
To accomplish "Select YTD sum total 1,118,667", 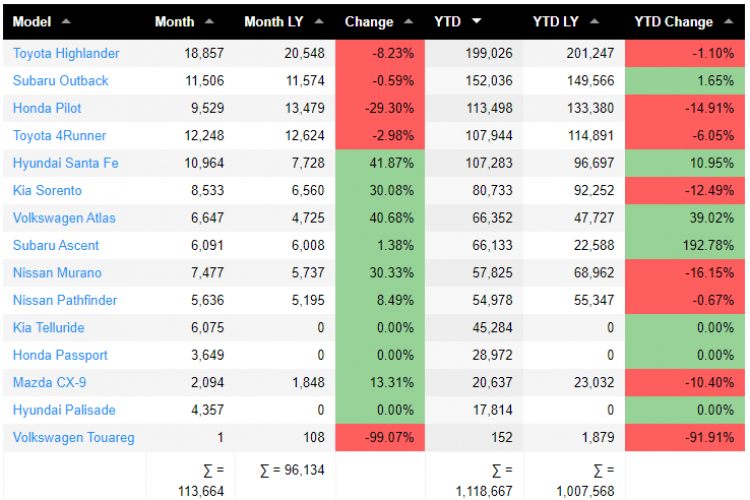I will (x=484, y=481).
